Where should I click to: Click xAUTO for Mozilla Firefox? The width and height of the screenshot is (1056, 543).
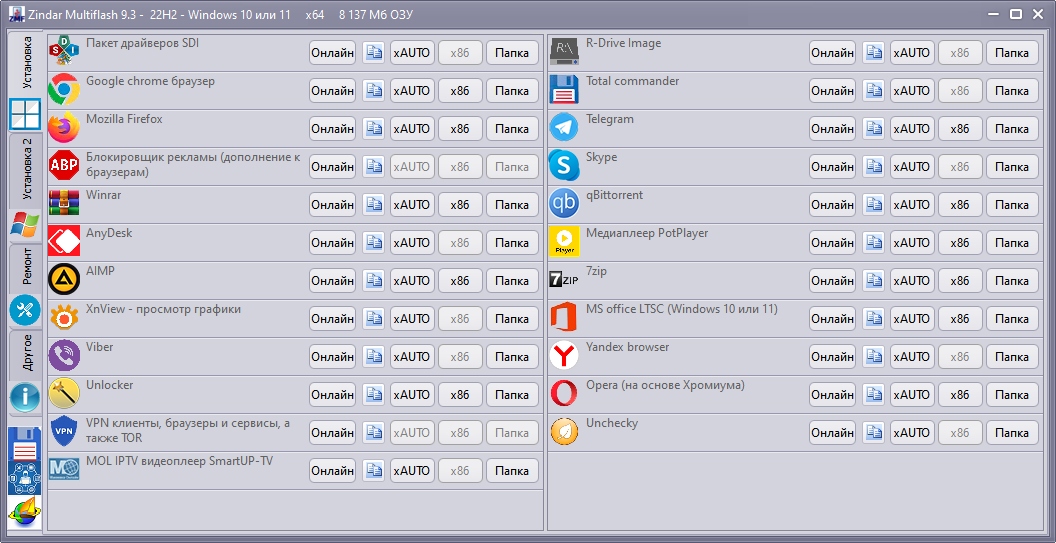tap(412, 128)
